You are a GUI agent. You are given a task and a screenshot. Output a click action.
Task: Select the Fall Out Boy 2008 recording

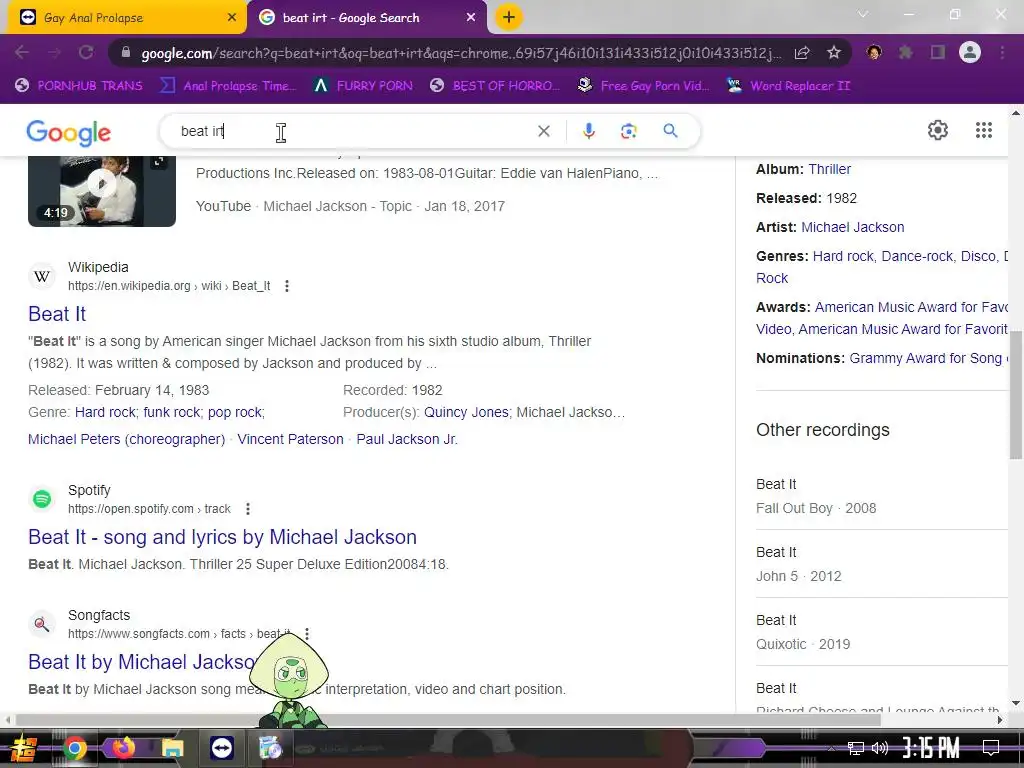[882, 496]
